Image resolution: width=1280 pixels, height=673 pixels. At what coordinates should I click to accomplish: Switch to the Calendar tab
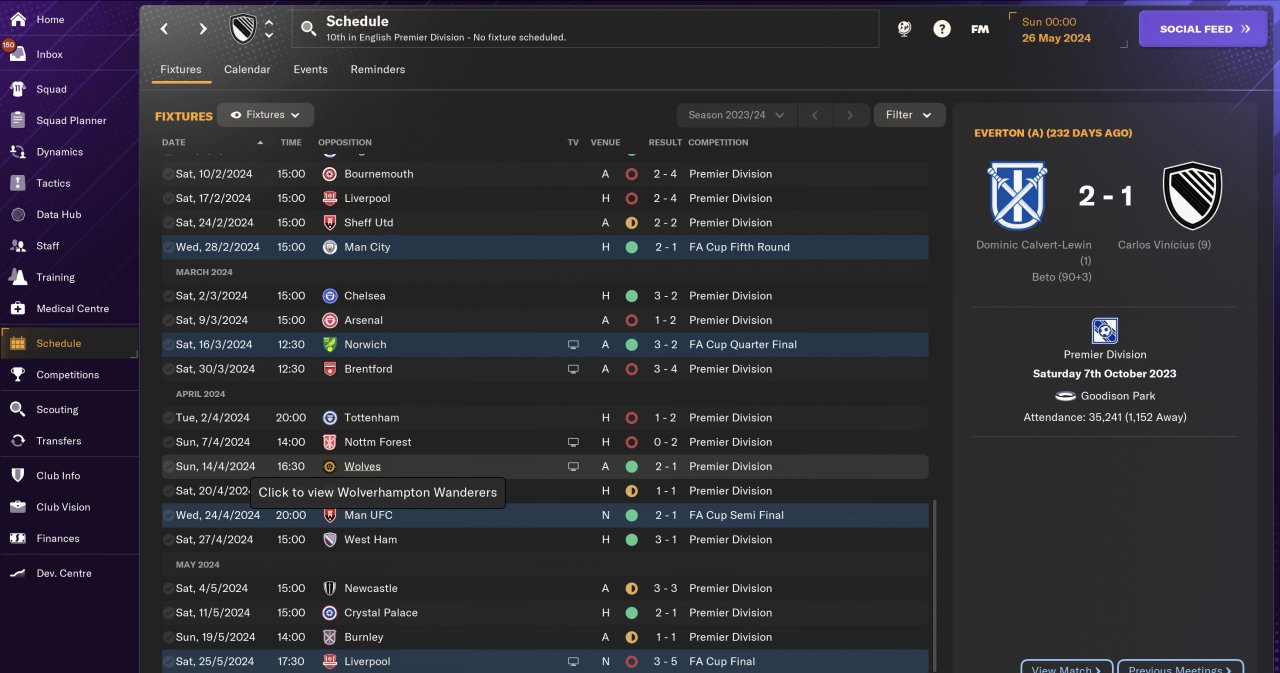point(247,70)
